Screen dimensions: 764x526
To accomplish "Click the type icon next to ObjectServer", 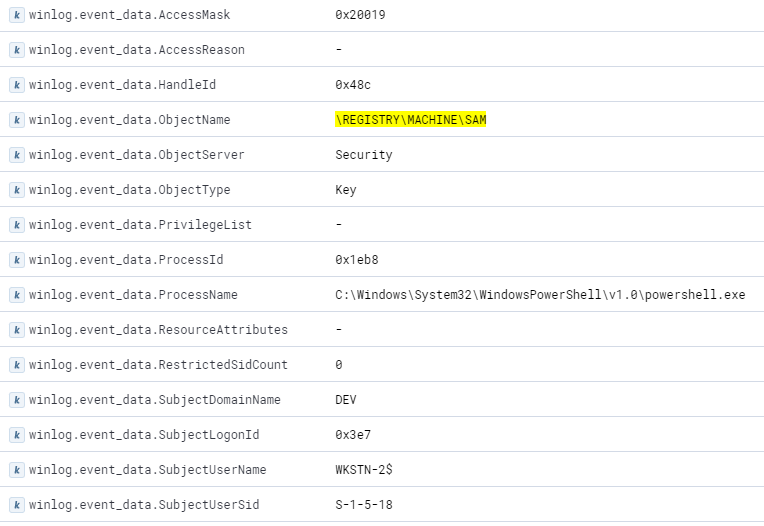I will tap(16, 155).
